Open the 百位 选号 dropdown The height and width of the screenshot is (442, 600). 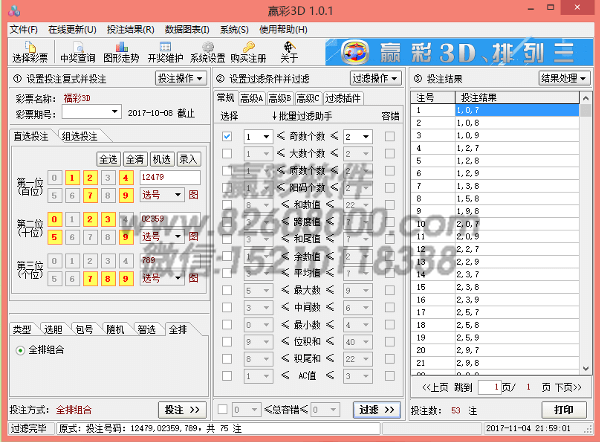tap(178, 195)
